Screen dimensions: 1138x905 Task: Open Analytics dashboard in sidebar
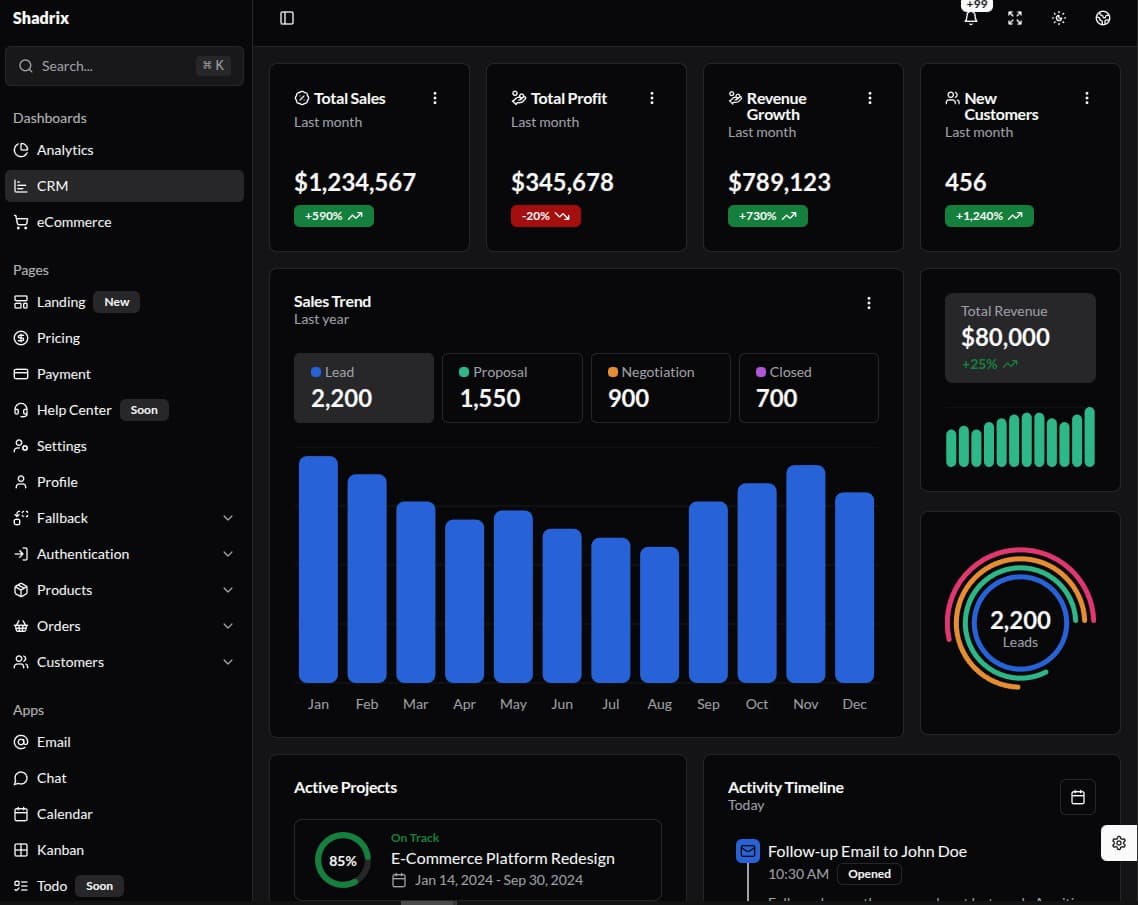[x=124, y=150]
